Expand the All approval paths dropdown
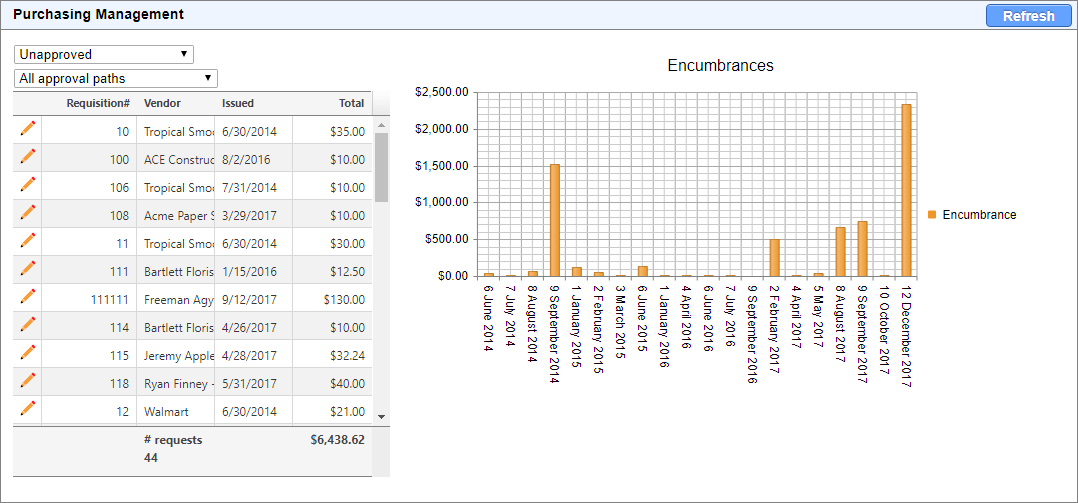This screenshot has width=1078, height=503. 116,78
